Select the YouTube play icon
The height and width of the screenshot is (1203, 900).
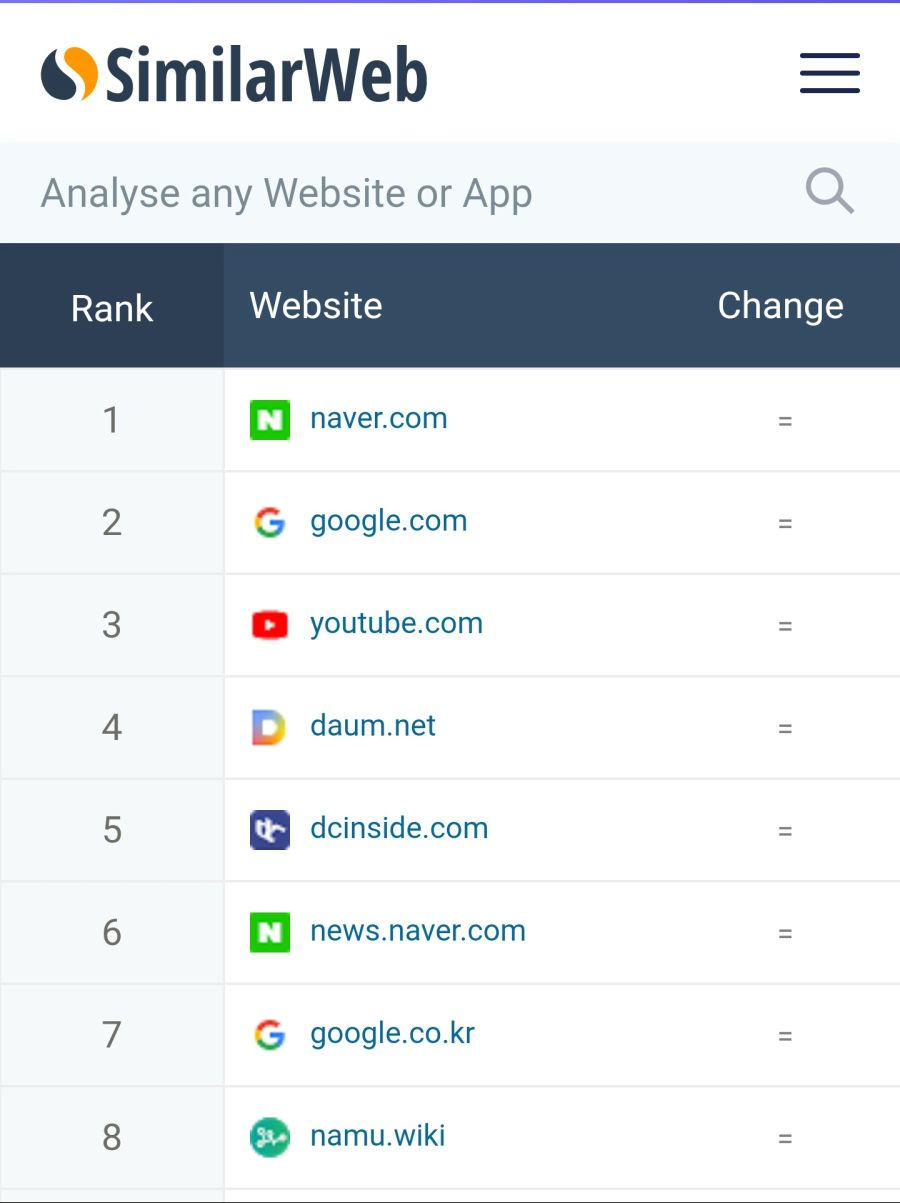[268, 624]
